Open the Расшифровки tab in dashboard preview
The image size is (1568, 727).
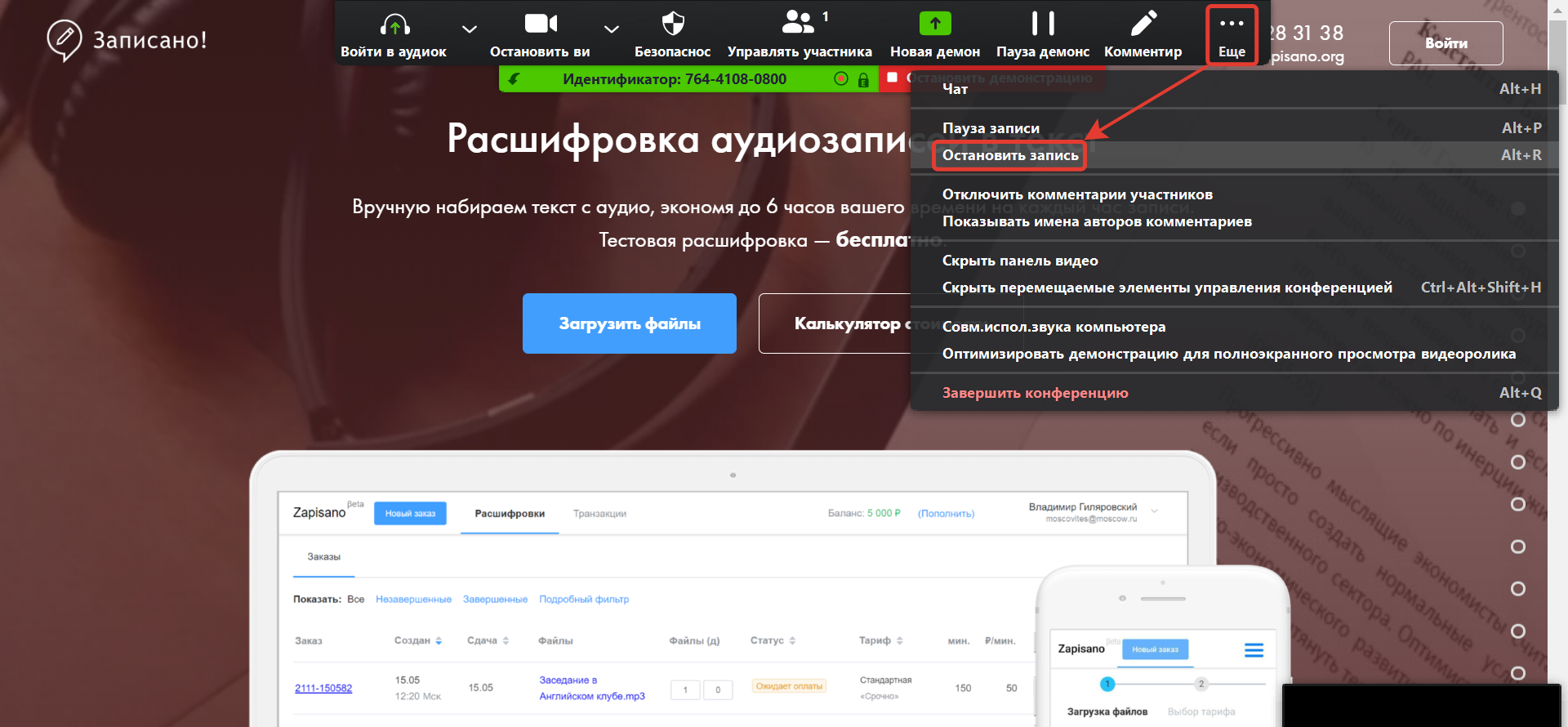point(510,514)
